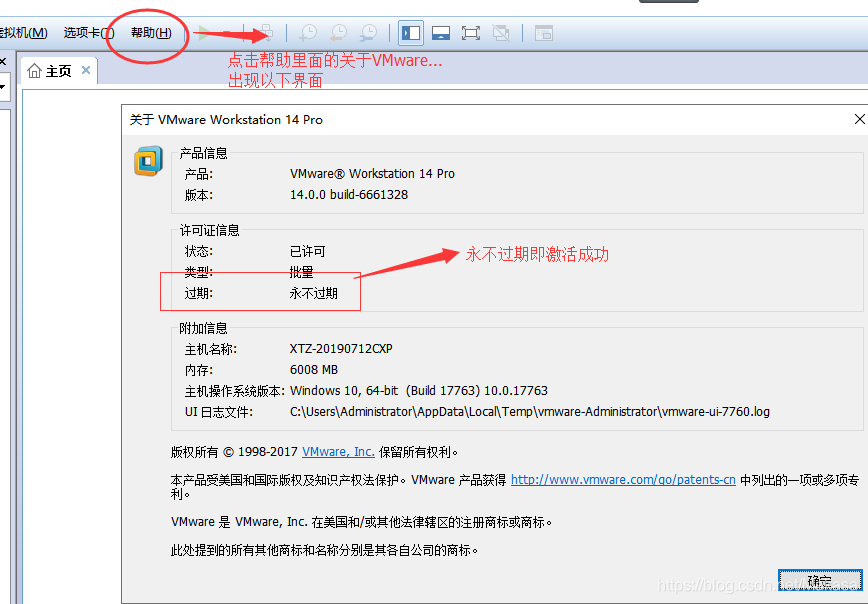Toggle the library sidebar view icon
The image size is (868, 604).
click(411, 33)
